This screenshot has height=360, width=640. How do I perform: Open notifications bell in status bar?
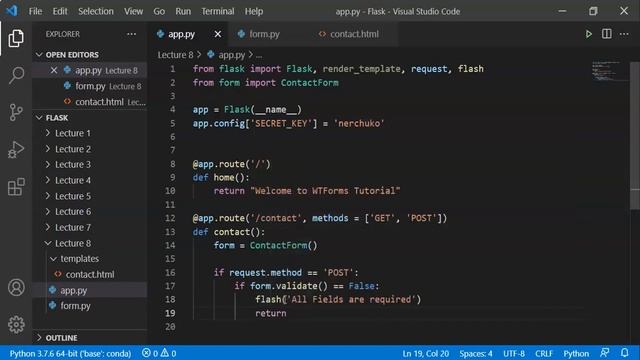pos(624,353)
